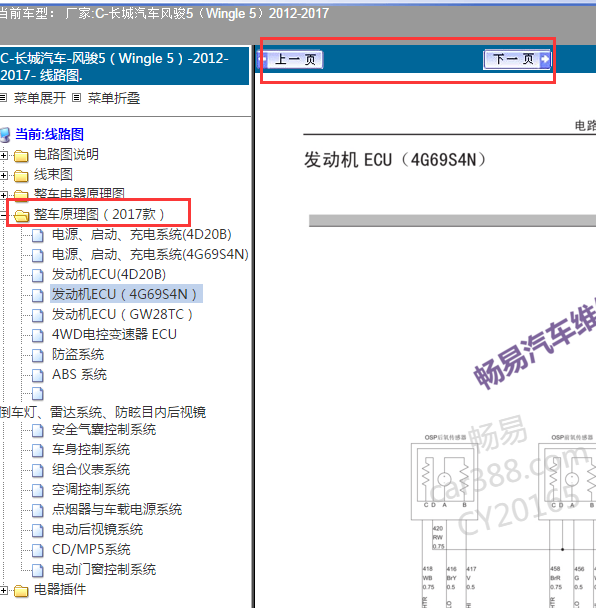The width and height of the screenshot is (596, 608).
Task: Click the open folder icon of 整车原理图（2017款）
Action: (21, 215)
